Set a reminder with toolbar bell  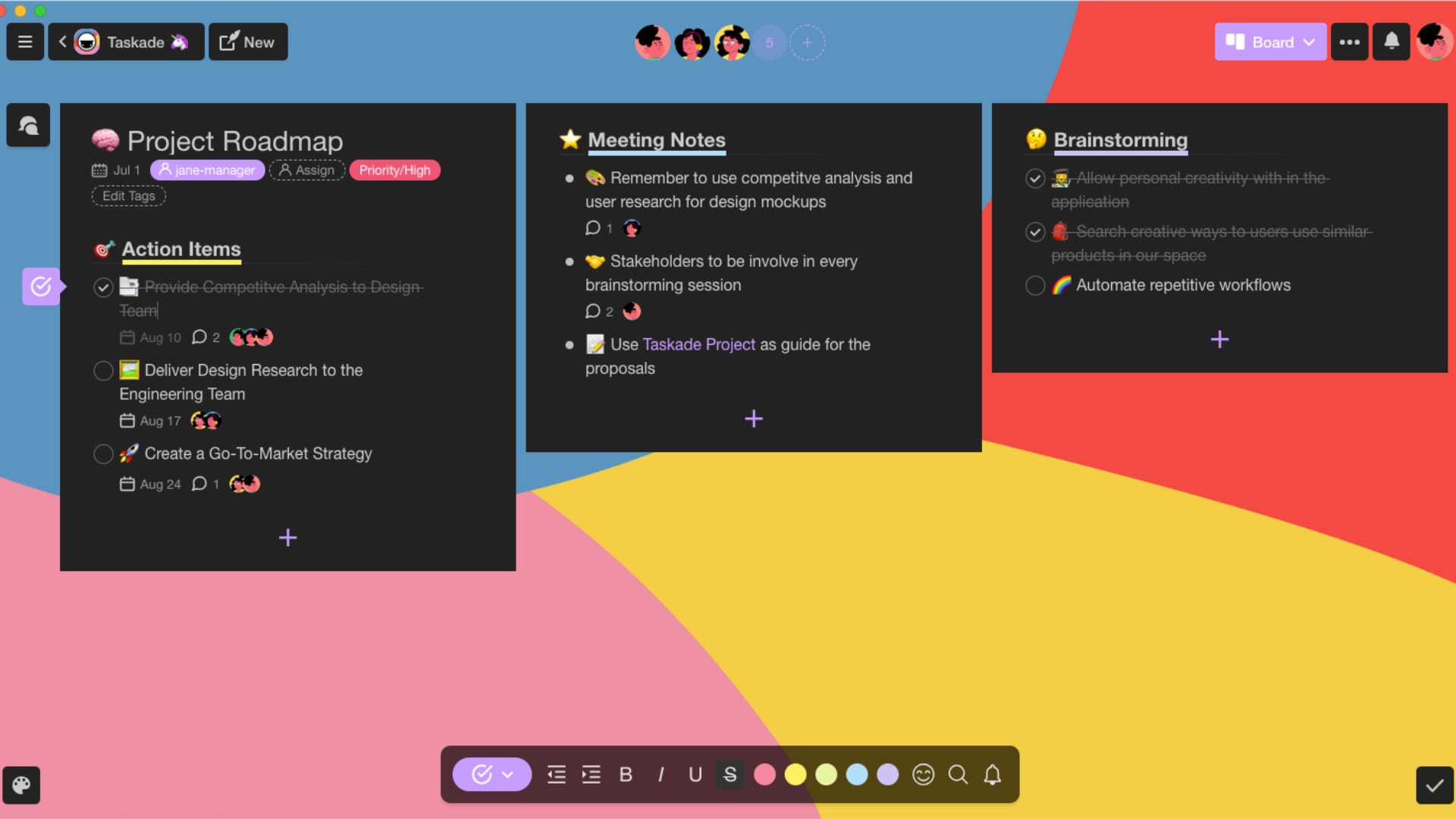[993, 774]
